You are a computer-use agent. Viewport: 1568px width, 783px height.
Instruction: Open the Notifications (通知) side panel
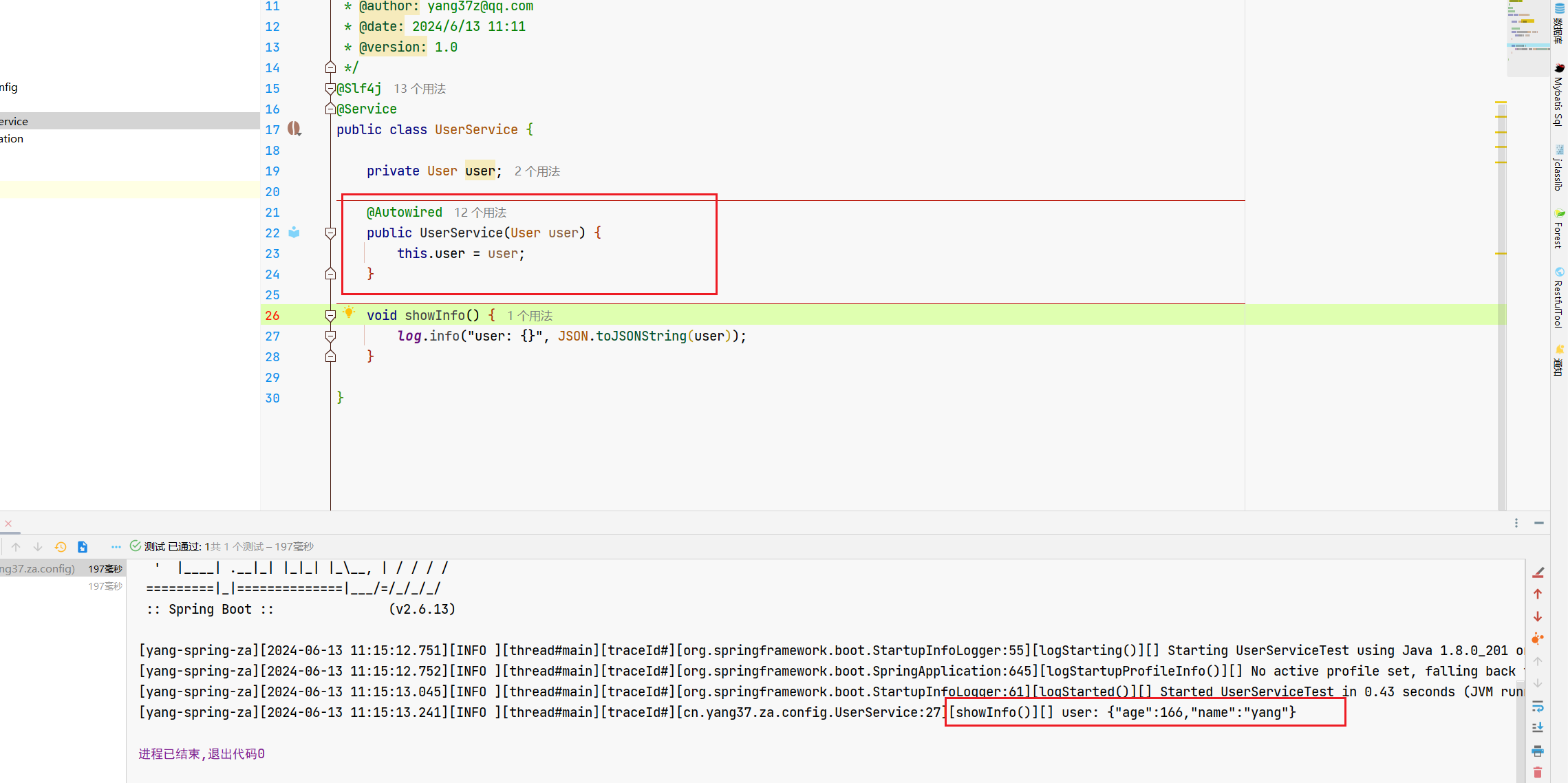tap(1559, 361)
